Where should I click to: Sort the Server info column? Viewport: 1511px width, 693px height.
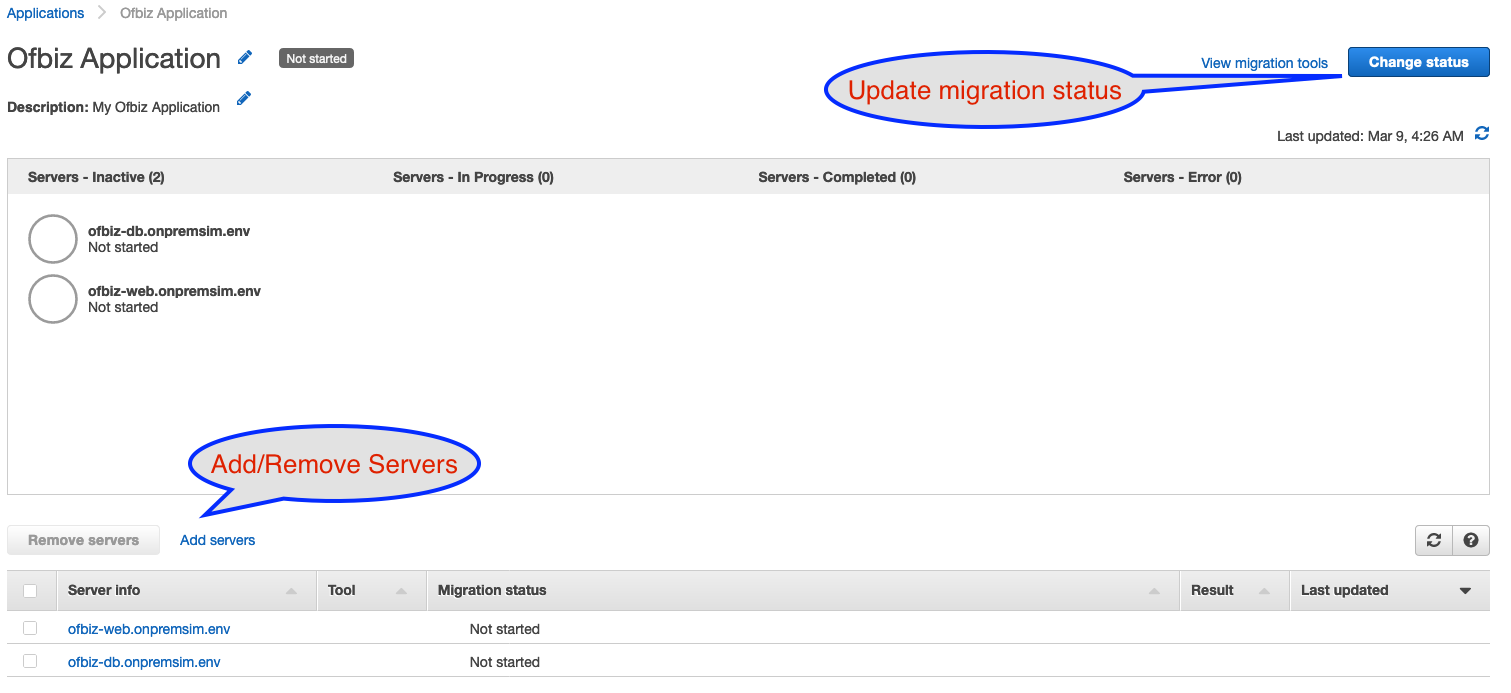291,590
